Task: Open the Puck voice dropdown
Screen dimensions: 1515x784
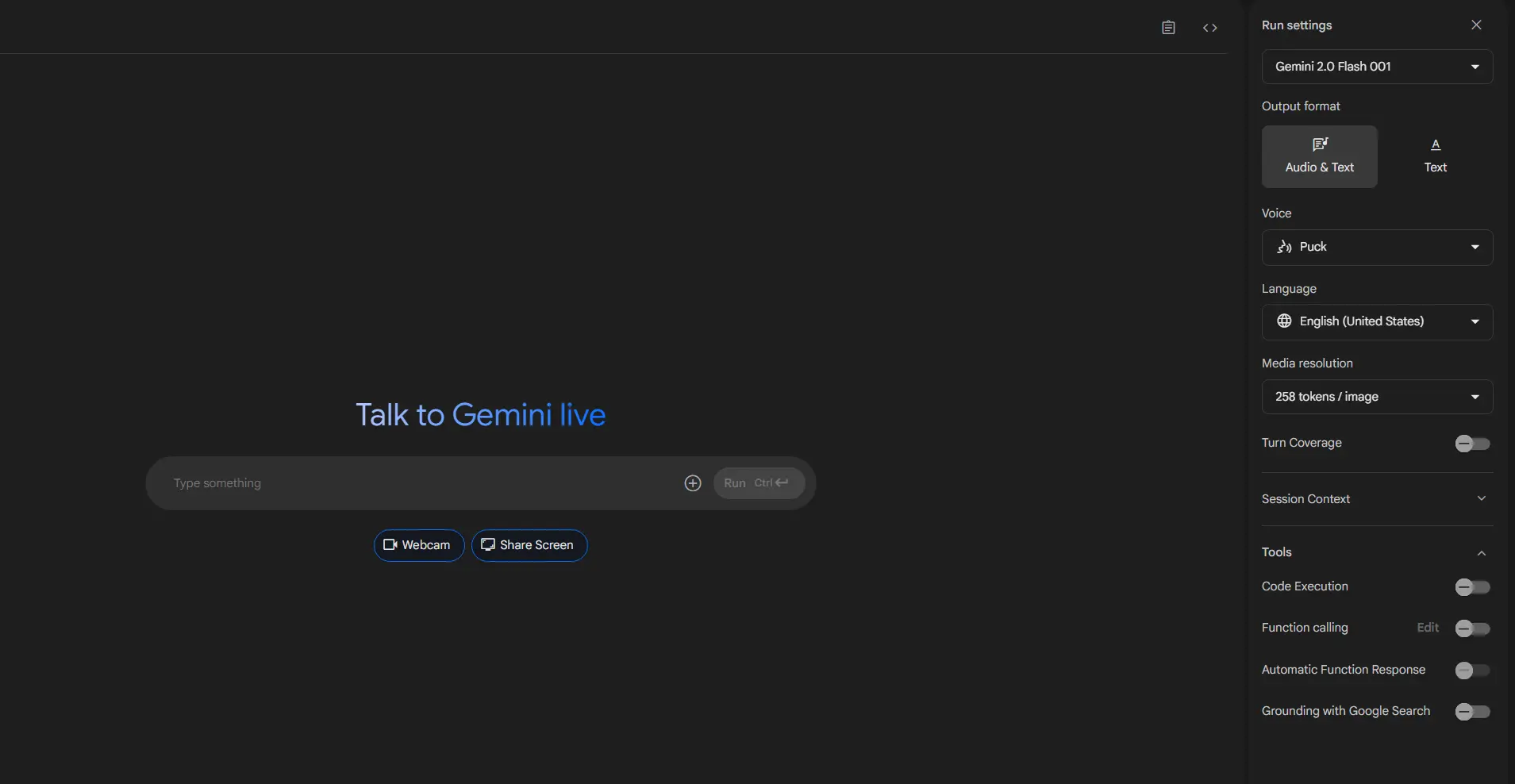Action: (1377, 247)
